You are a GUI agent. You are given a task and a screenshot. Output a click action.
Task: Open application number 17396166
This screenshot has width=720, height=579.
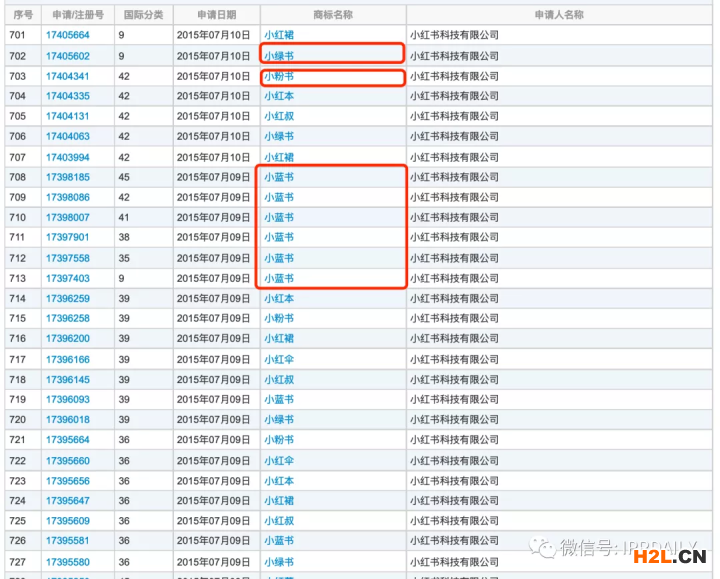[x=68, y=360]
